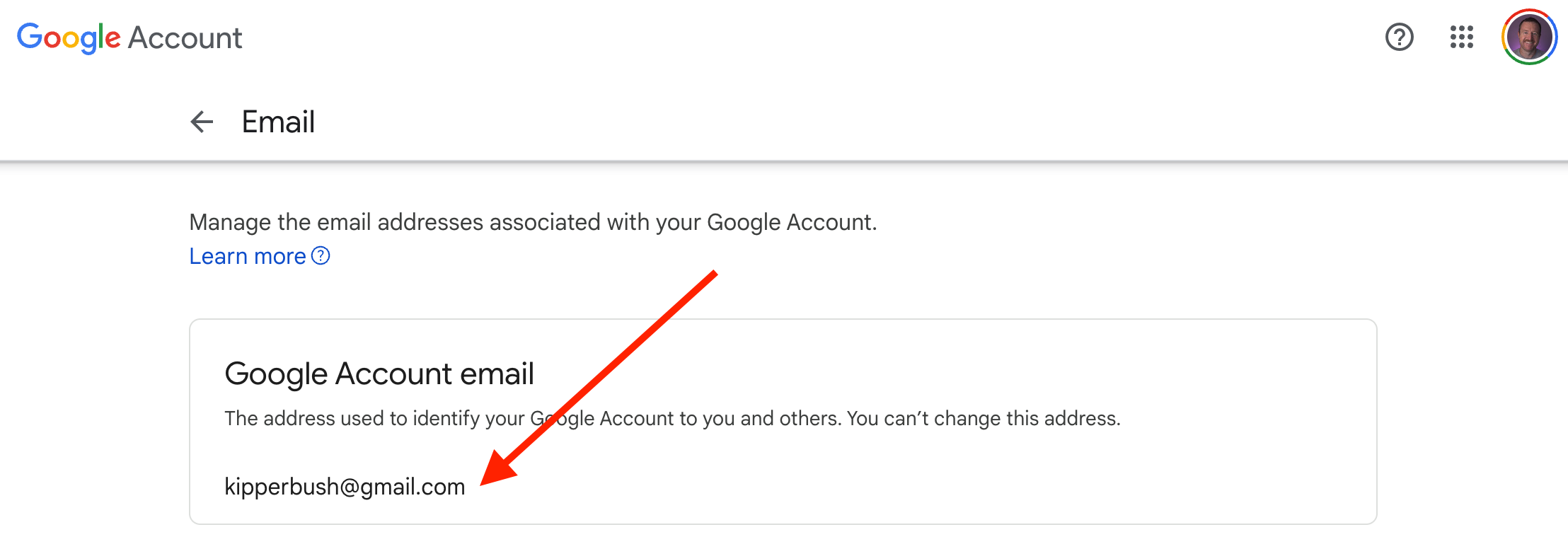Click the small help icon beside Learn more
Screen dimensions: 1568x549
point(321,255)
